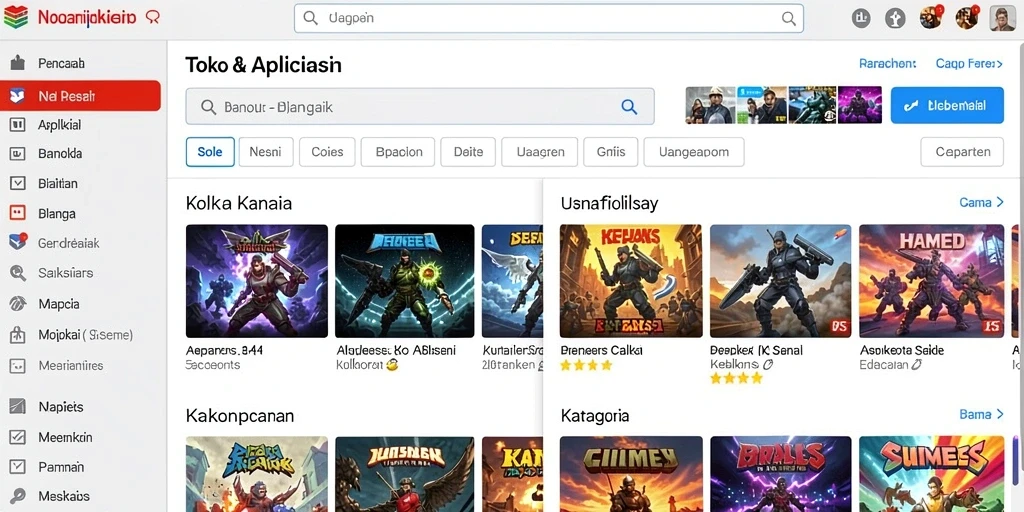Open the second Kakonpcanan winged game cover
The width and height of the screenshot is (1024, 512).
(405, 474)
